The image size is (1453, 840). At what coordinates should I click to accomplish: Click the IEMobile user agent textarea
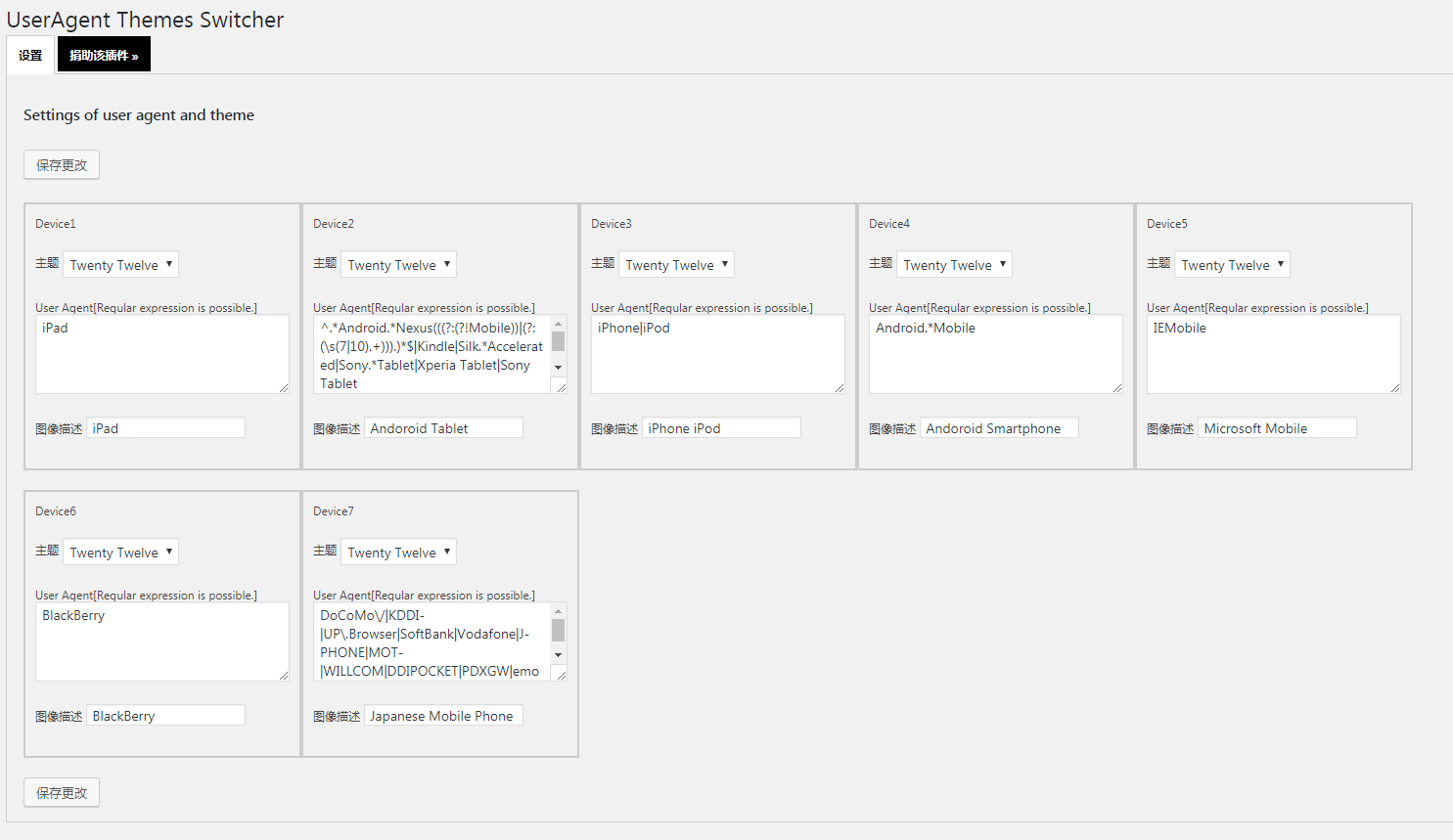(x=1274, y=354)
